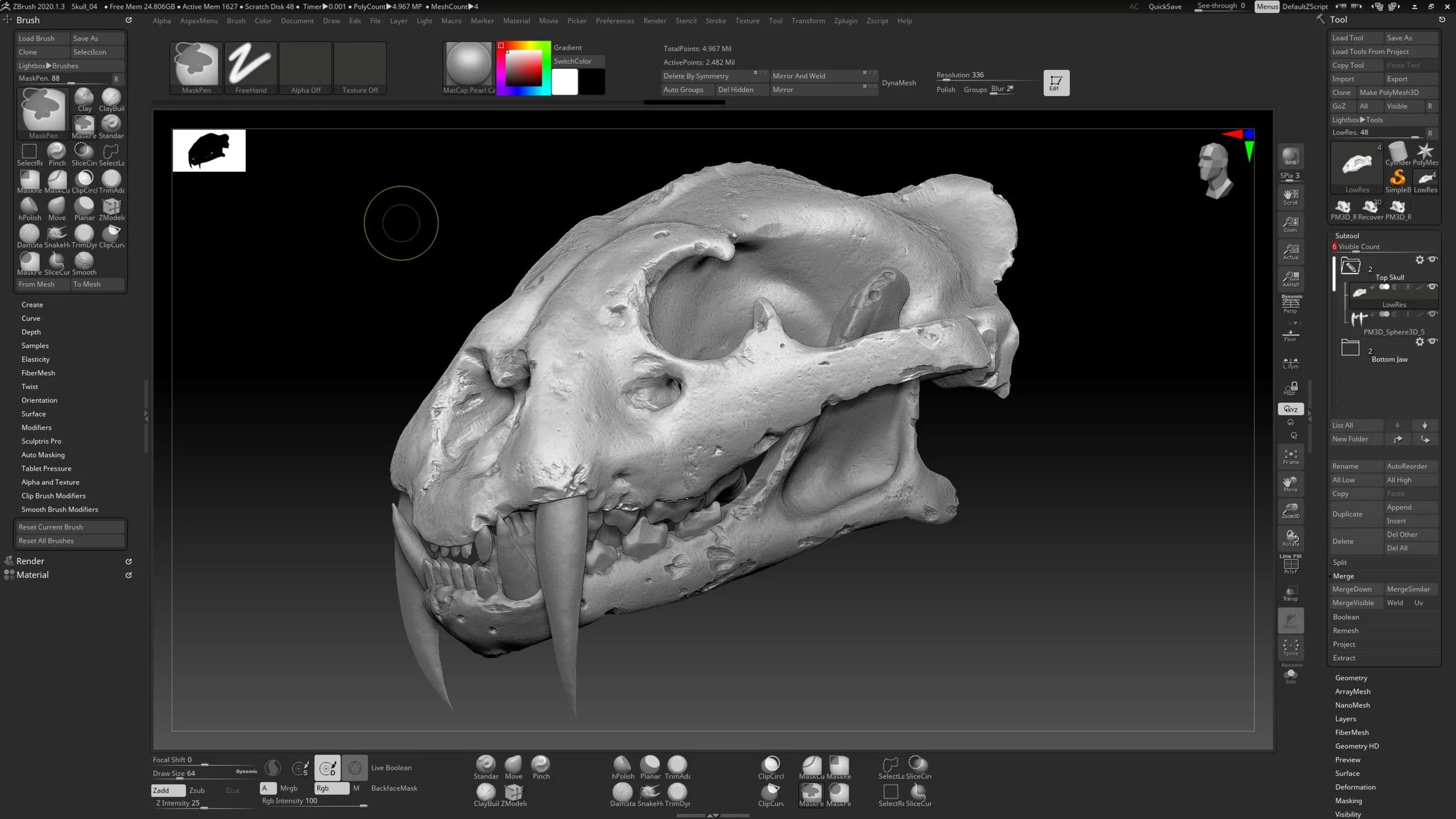Enable L.Sym symmetry icon
Screen dimensions: 1456x819
pyautogui.click(x=1291, y=362)
